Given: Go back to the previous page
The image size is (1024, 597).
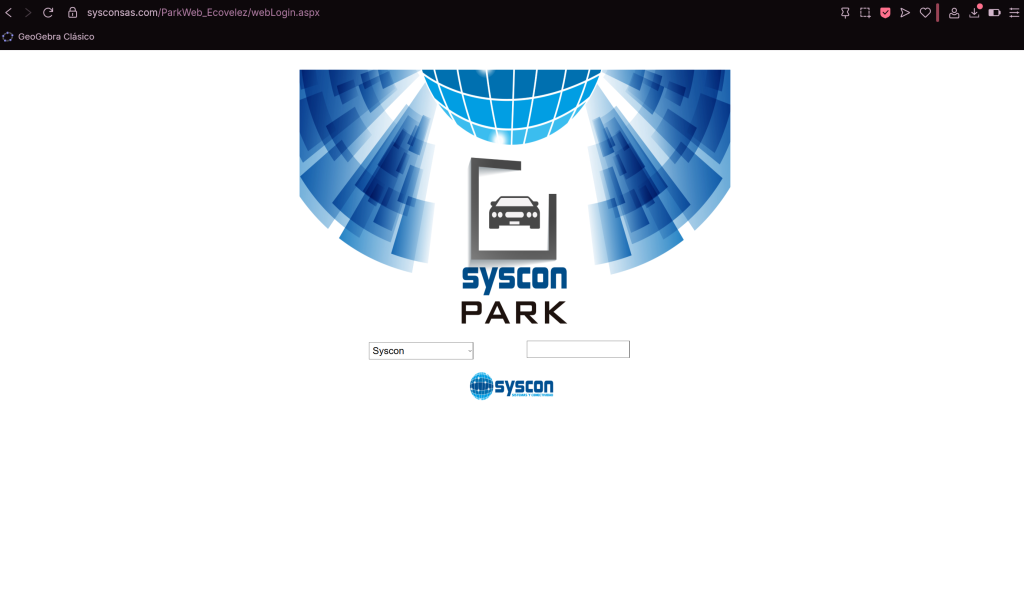Looking at the screenshot, I should 9,12.
